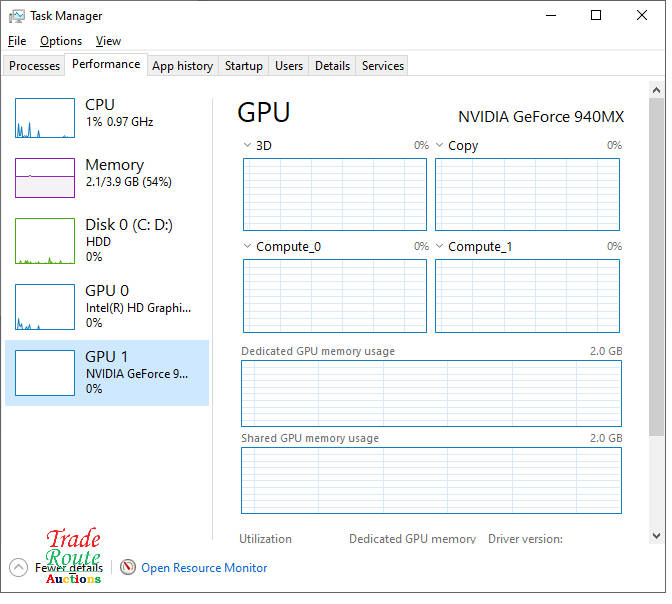
Task: Select the Memory usage mini graph
Action: tap(45, 178)
